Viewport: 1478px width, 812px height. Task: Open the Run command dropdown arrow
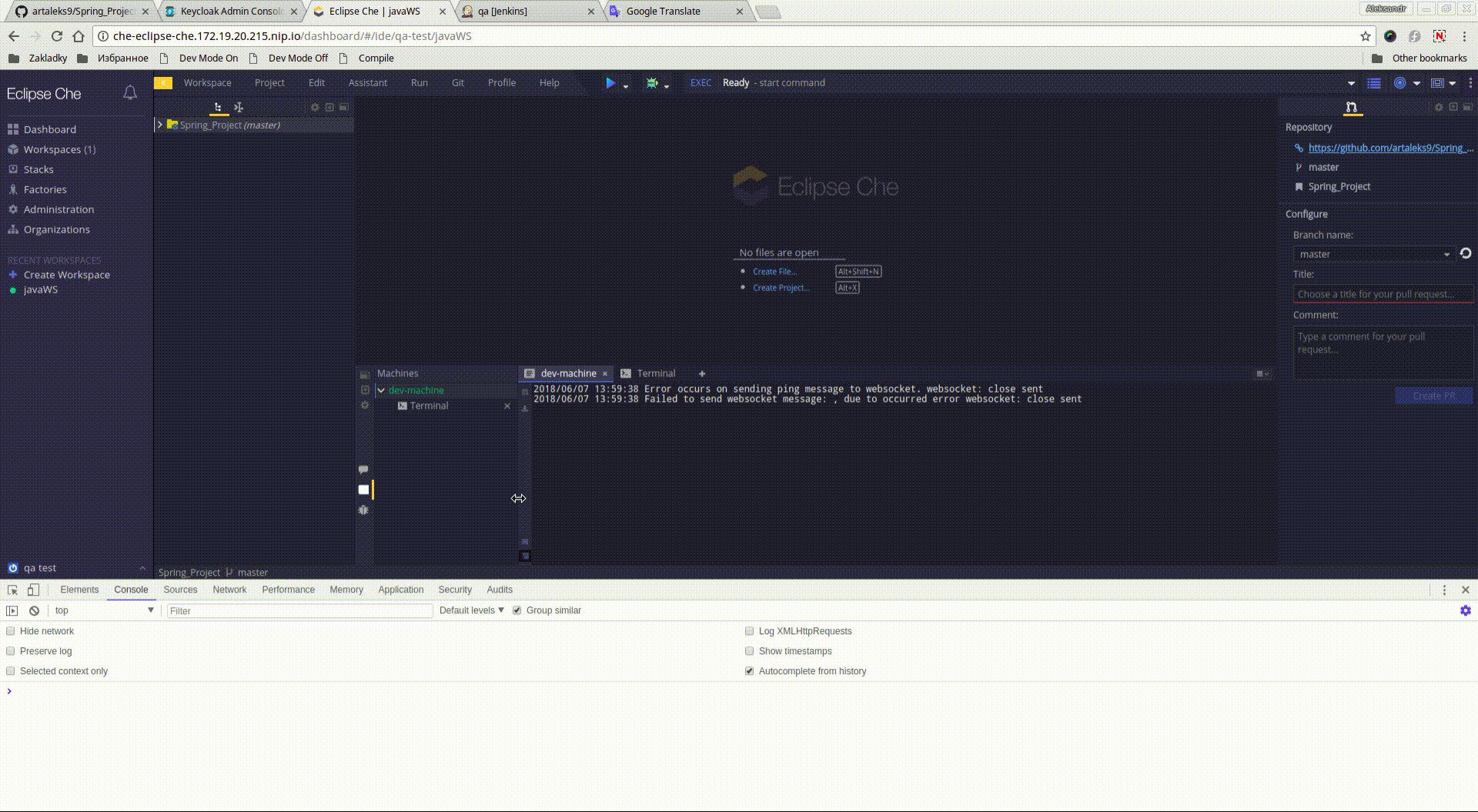626,86
